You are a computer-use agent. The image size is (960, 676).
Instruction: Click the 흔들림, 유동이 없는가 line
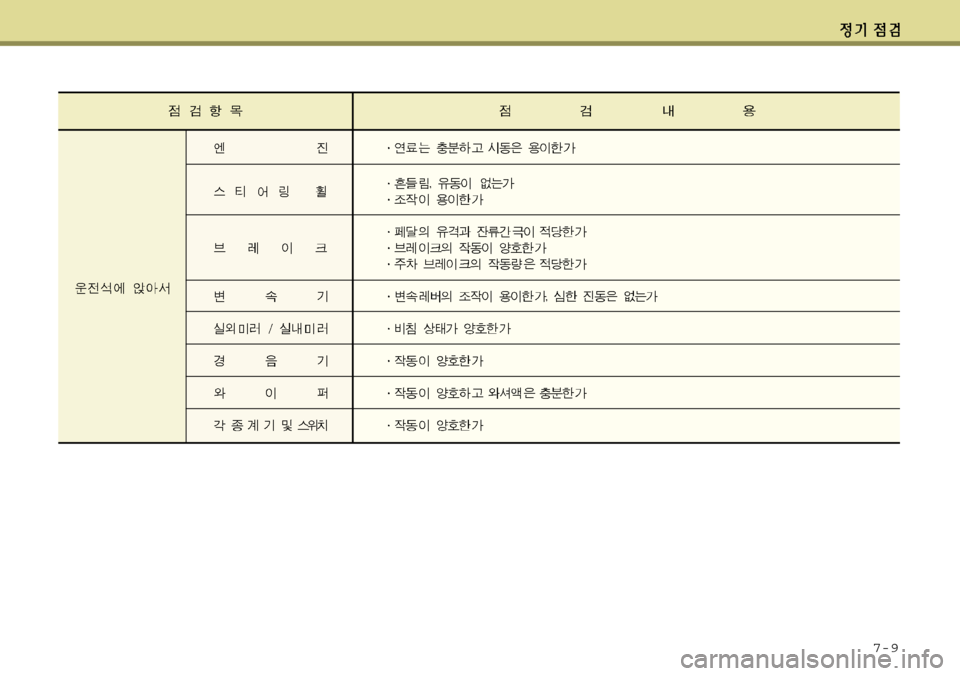pyautogui.click(x=451, y=183)
